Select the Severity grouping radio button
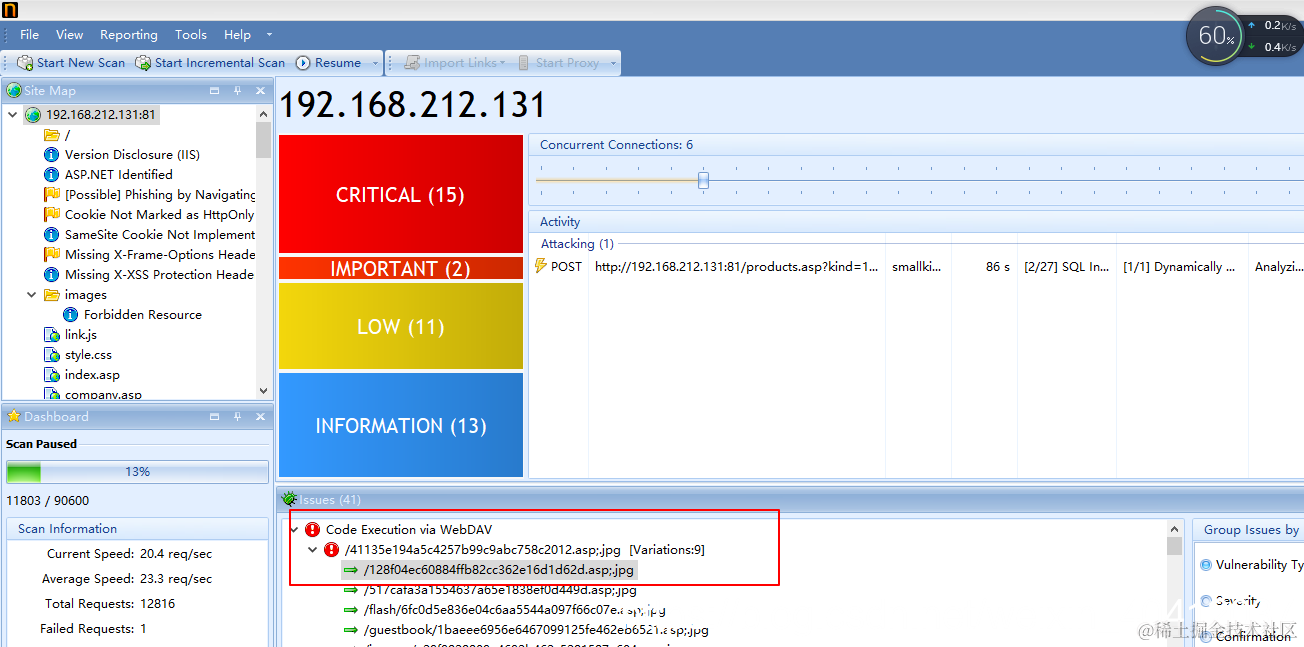The width and height of the screenshot is (1304, 647). [x=1206, y=601]
